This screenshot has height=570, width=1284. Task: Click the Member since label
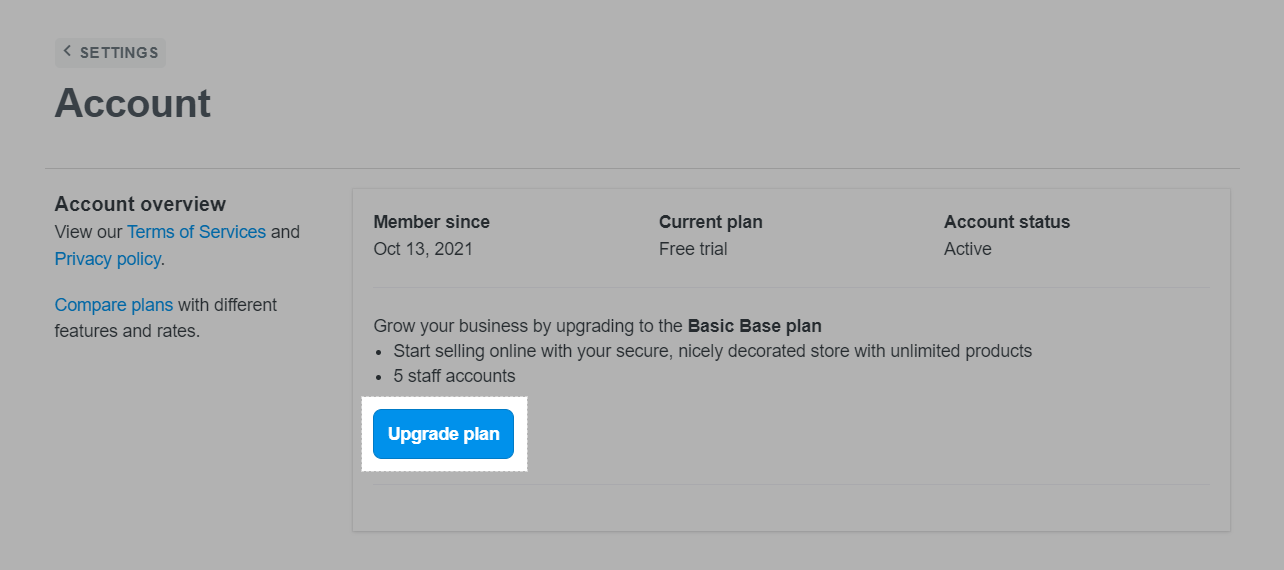431,222
